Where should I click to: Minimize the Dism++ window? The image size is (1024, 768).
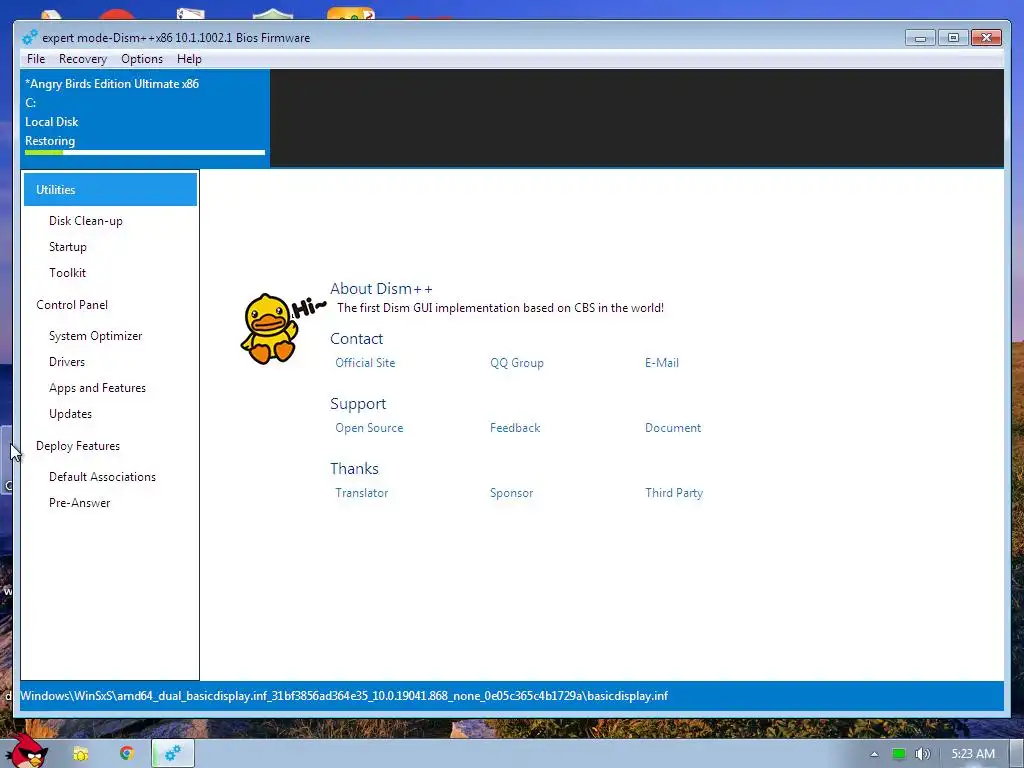tap(920, 38)
